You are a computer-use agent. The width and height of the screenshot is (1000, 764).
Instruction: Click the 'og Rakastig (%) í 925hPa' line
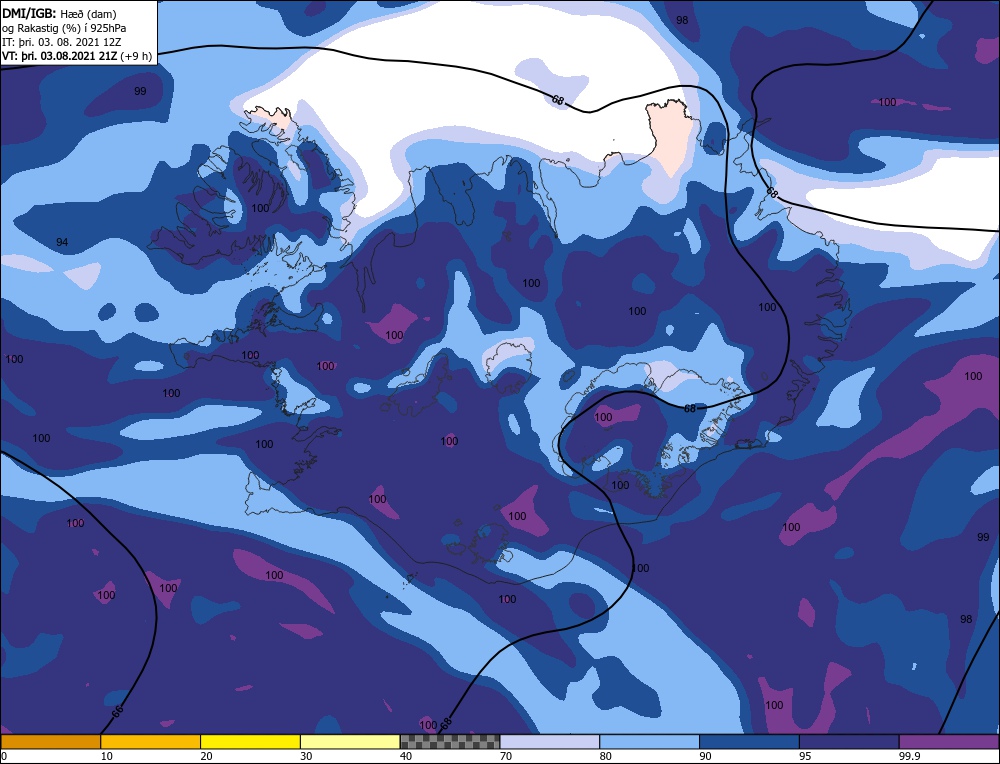[64, 28]
